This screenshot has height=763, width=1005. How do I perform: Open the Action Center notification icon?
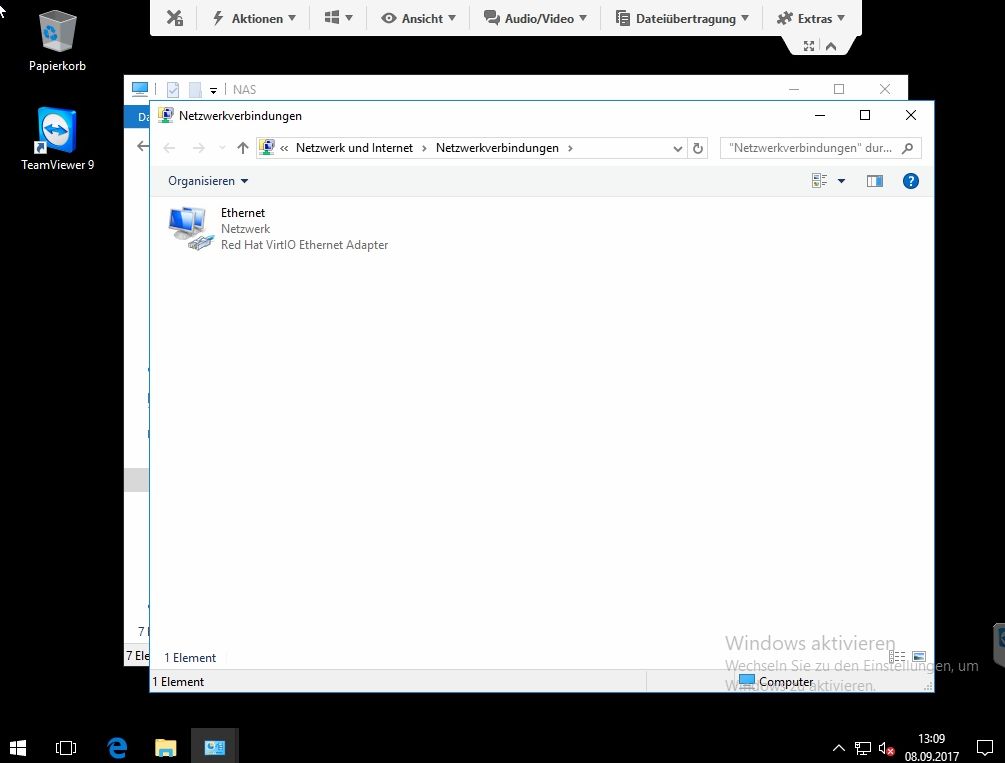(x=984, y=748)
